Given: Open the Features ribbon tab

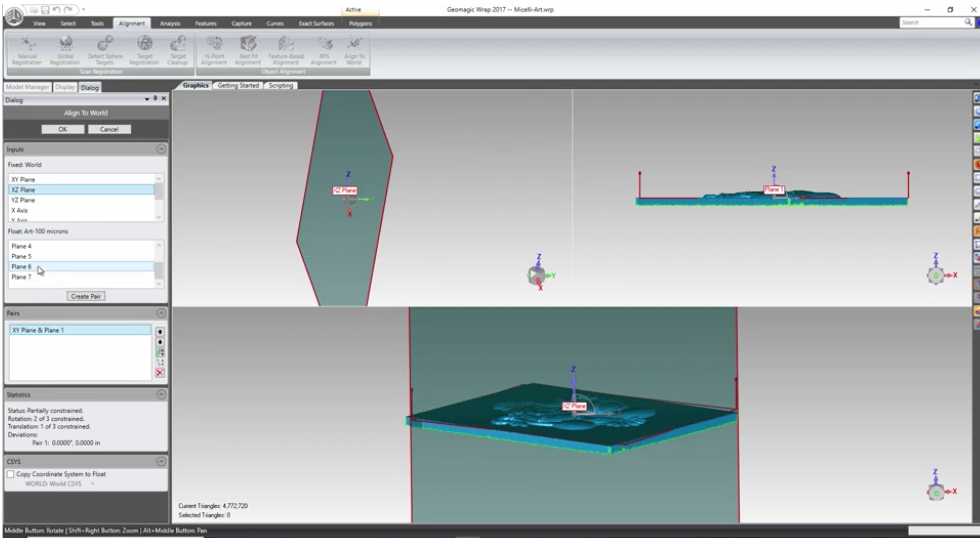Looking at the screenshot, I should tap(206, 23).
